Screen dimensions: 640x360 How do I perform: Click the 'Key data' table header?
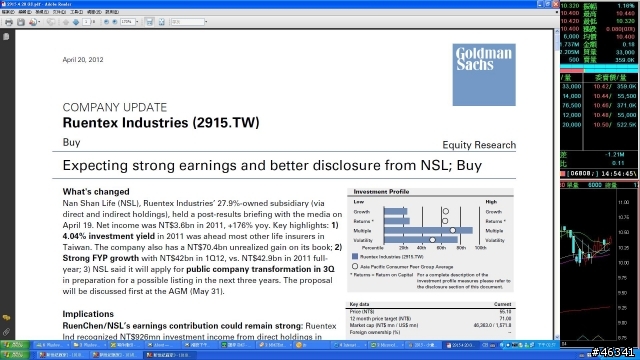tap(360, 304)
